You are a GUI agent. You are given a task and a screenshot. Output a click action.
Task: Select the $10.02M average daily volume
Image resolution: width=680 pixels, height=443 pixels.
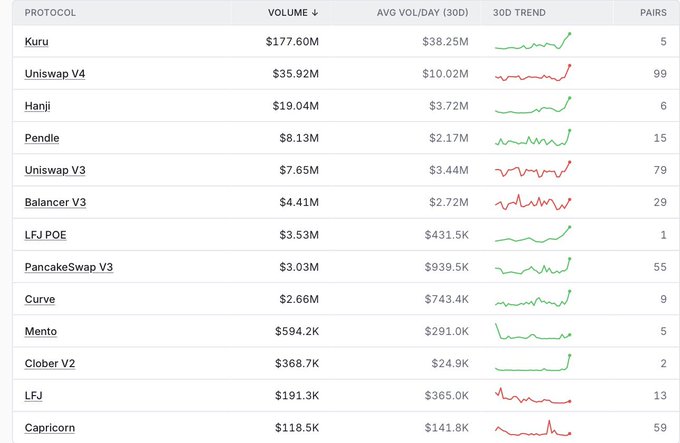click(x=445, y=74)
